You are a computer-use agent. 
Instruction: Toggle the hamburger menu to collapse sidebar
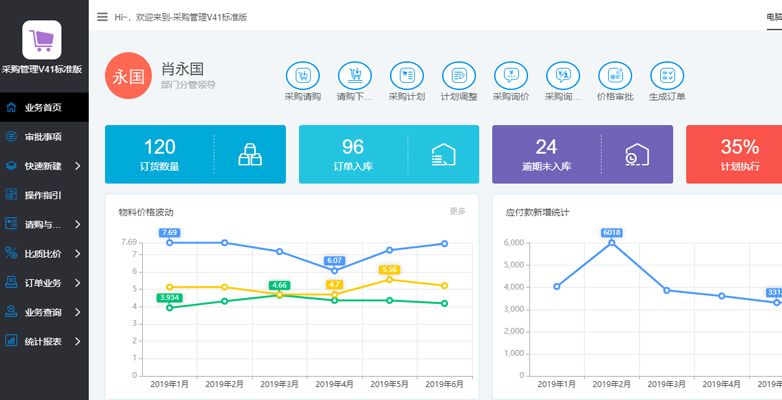click(102, 17)
